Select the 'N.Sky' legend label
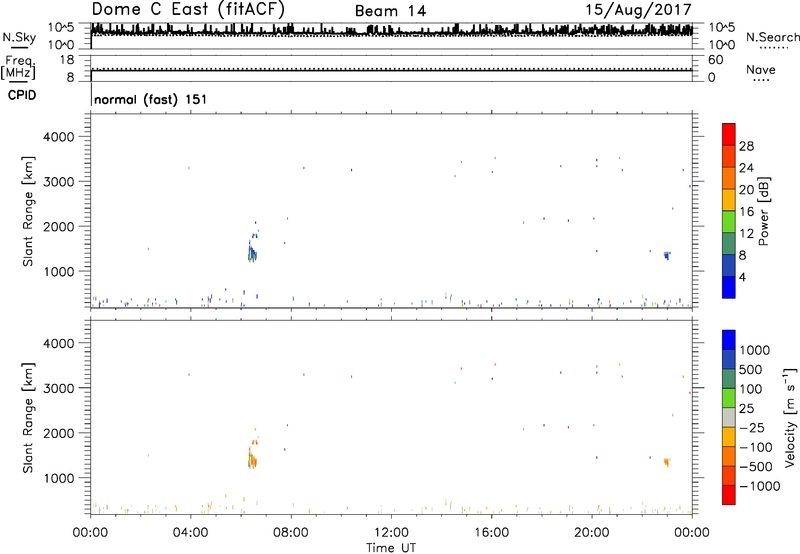This screenshot has width=800, height=554. tap(19, 37)
